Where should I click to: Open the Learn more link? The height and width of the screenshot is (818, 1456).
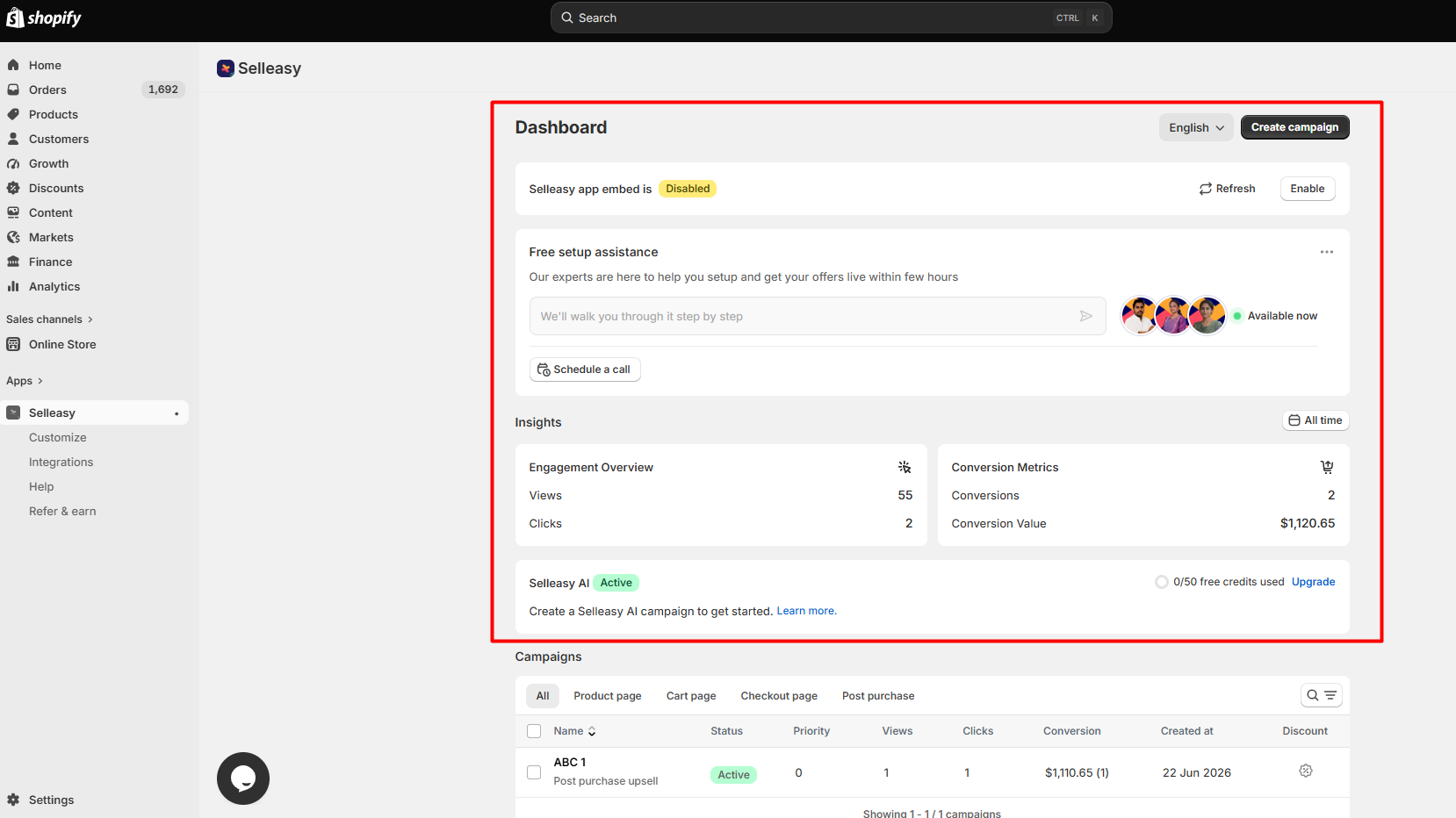tap(806, 611)
